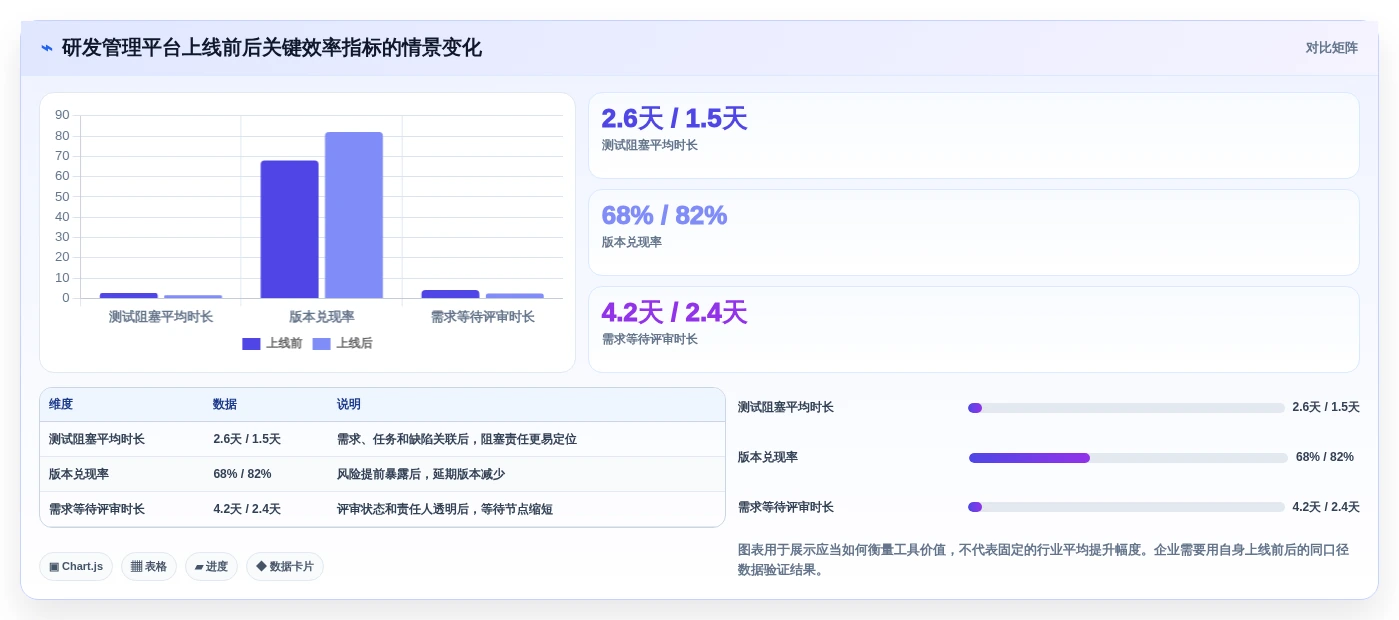Click the 进度 tag chip

211,566
